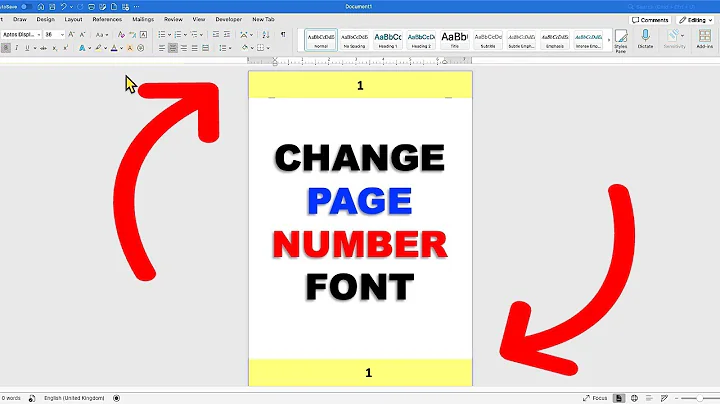Click the Undo arrow icon
The width and height of the screenshot is (720, 404).
click(x=64, y=7)
